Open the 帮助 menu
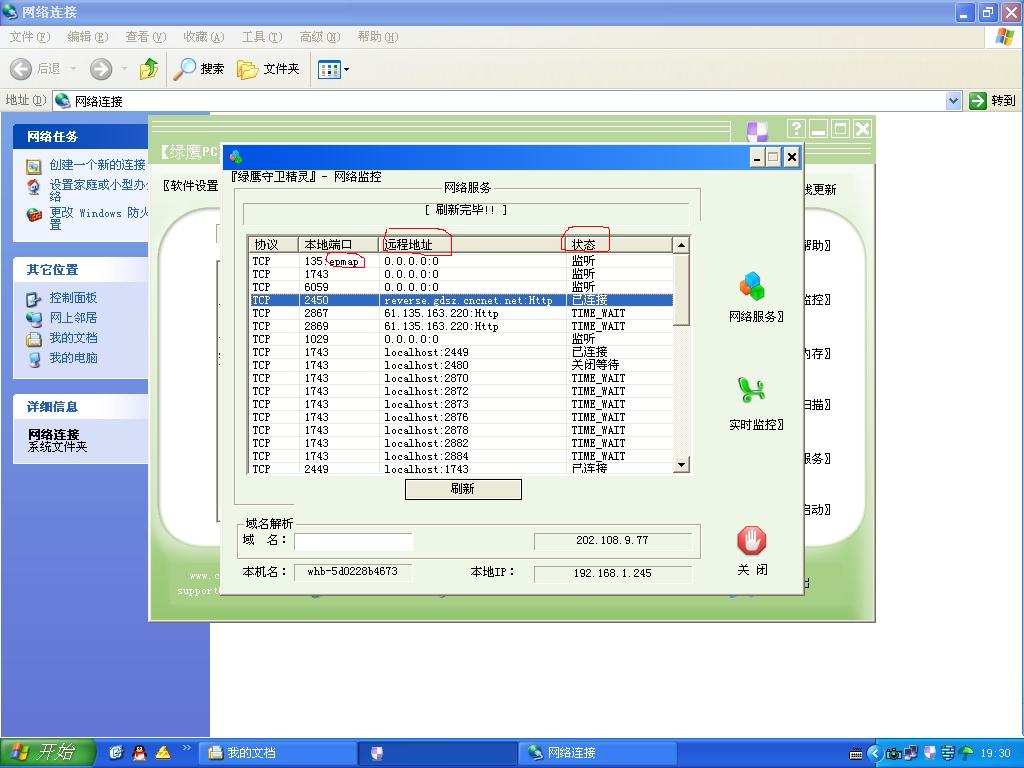The width and height of the screenshot is (1024, 768). coord(377,37)
